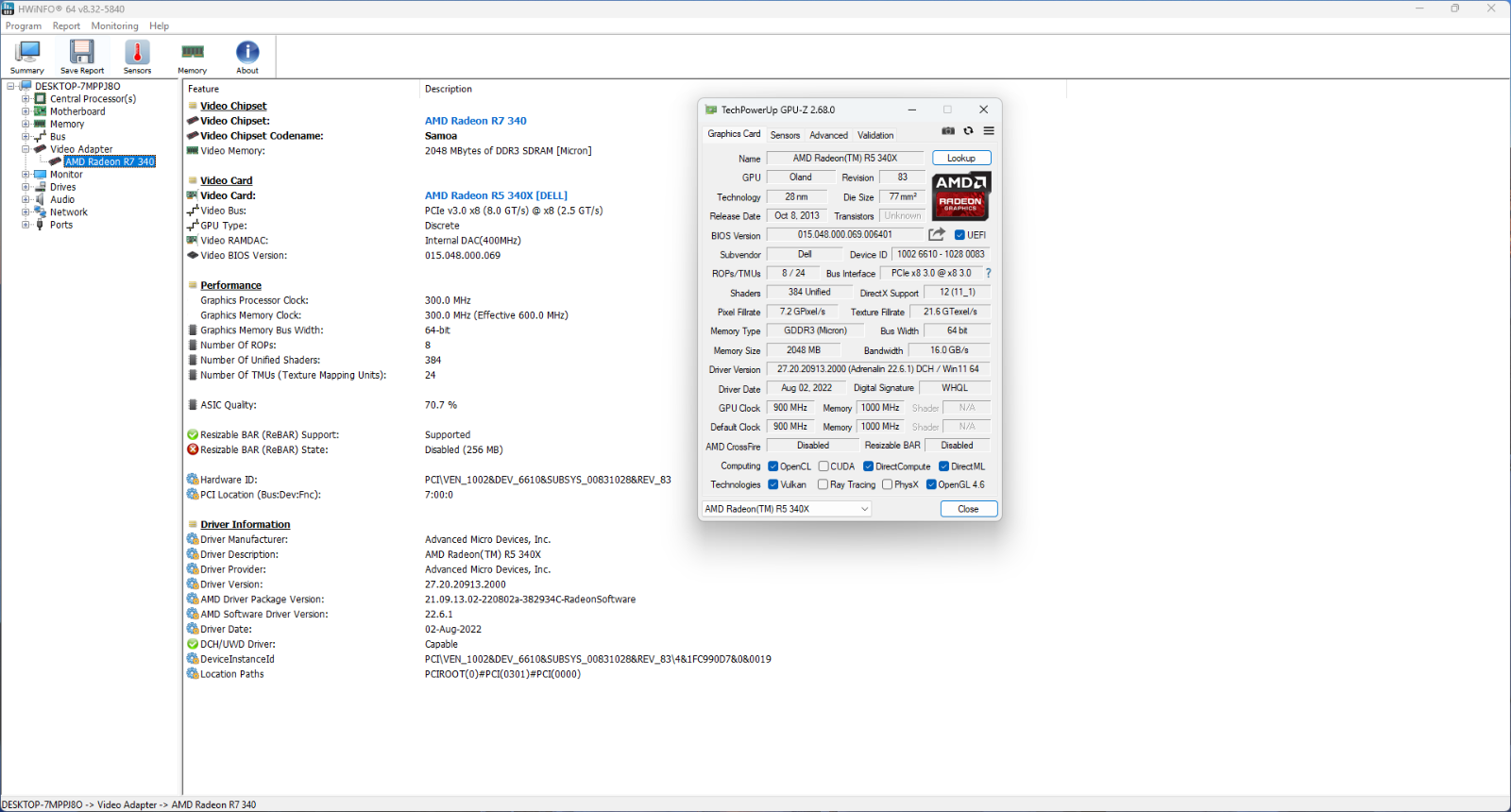Toggle the PhysX checkbox
Image resolution: width=1511 pixels, height=812 pixels.
(x=887, y=485)
